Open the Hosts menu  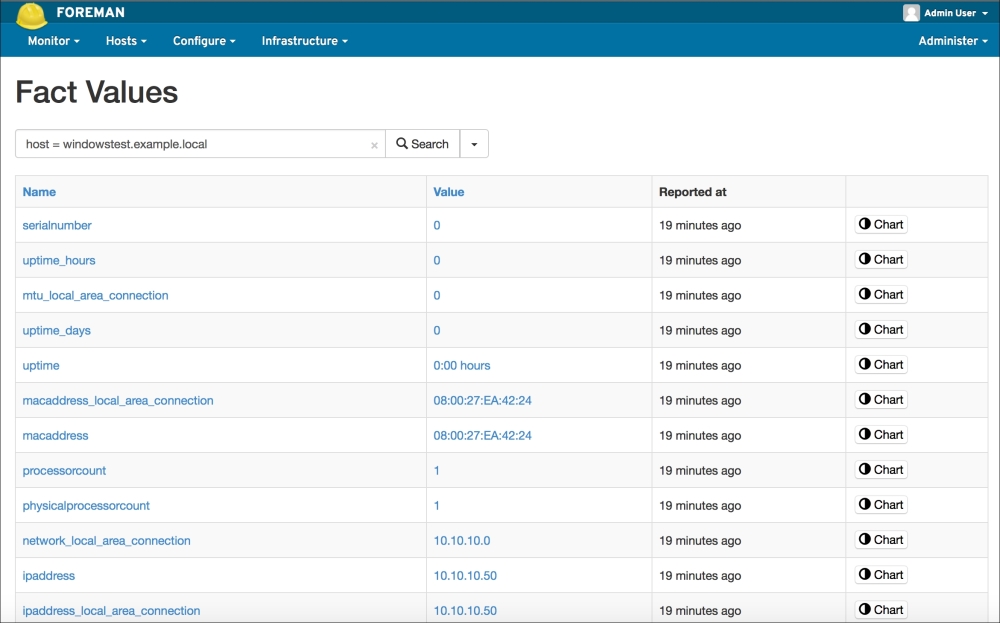pyautogui.click(x=126, y=41)
